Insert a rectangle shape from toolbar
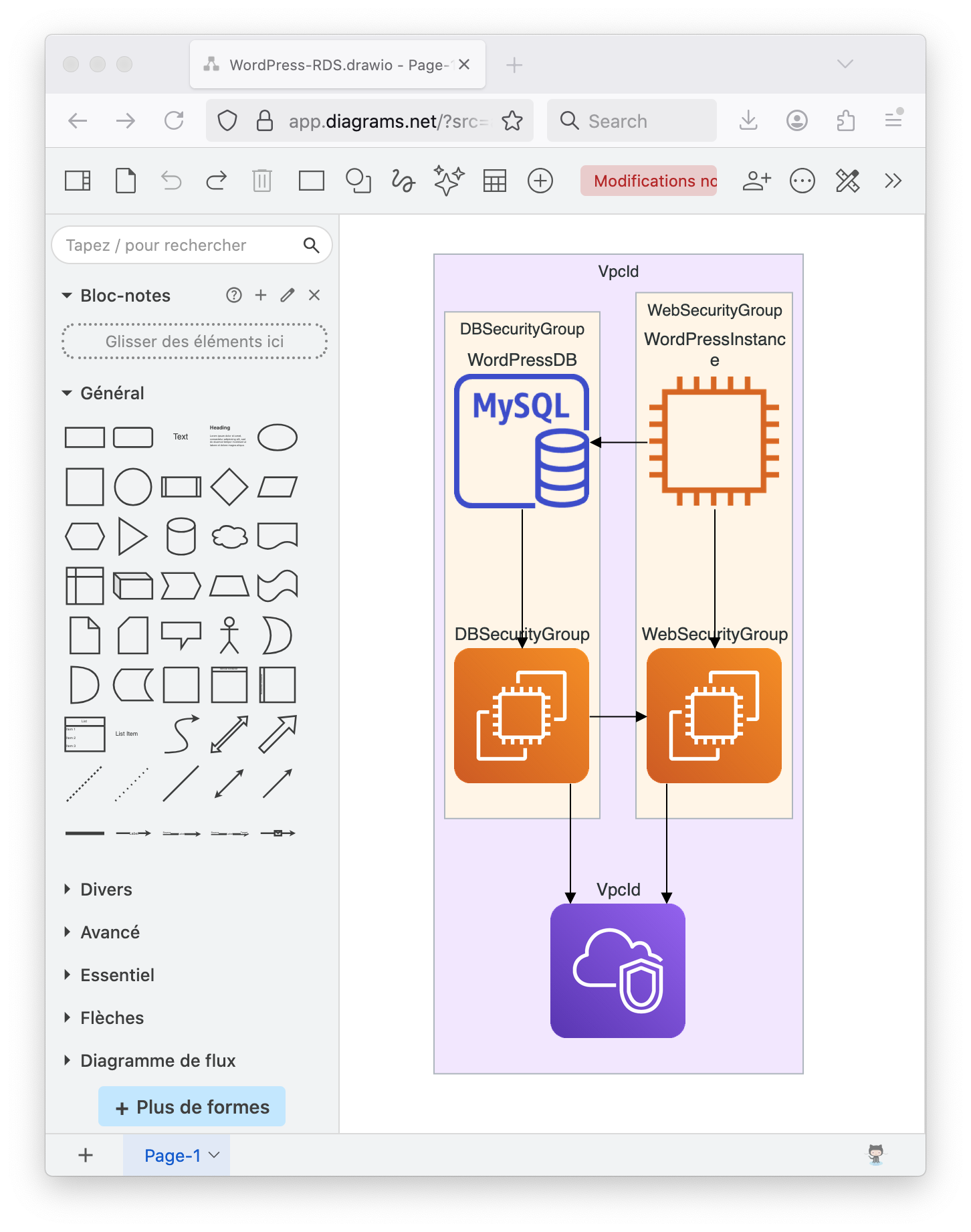 [x=312, y=181]
